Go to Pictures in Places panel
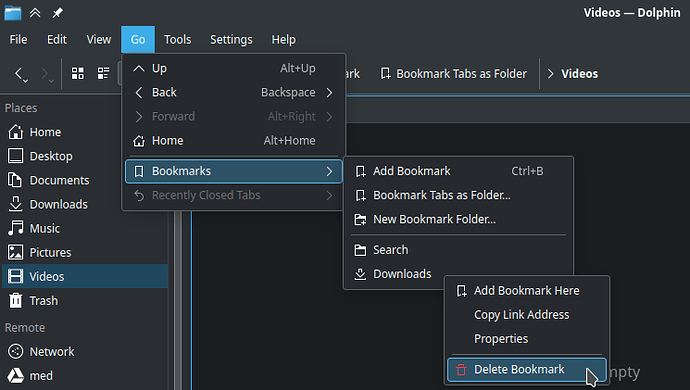This screenshot has width=690, height=390. point(84,253)
